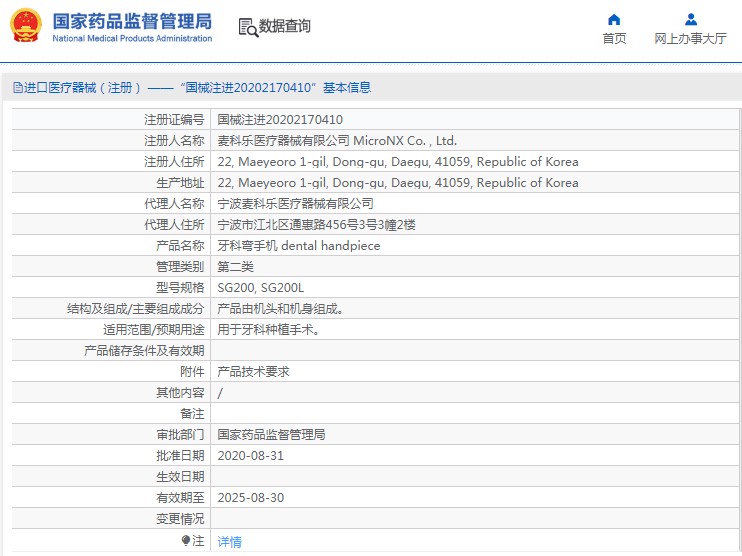Click the 附件 label
Image resolution: width=742 pixels, height=556 pixels.
tap(192, 371)
